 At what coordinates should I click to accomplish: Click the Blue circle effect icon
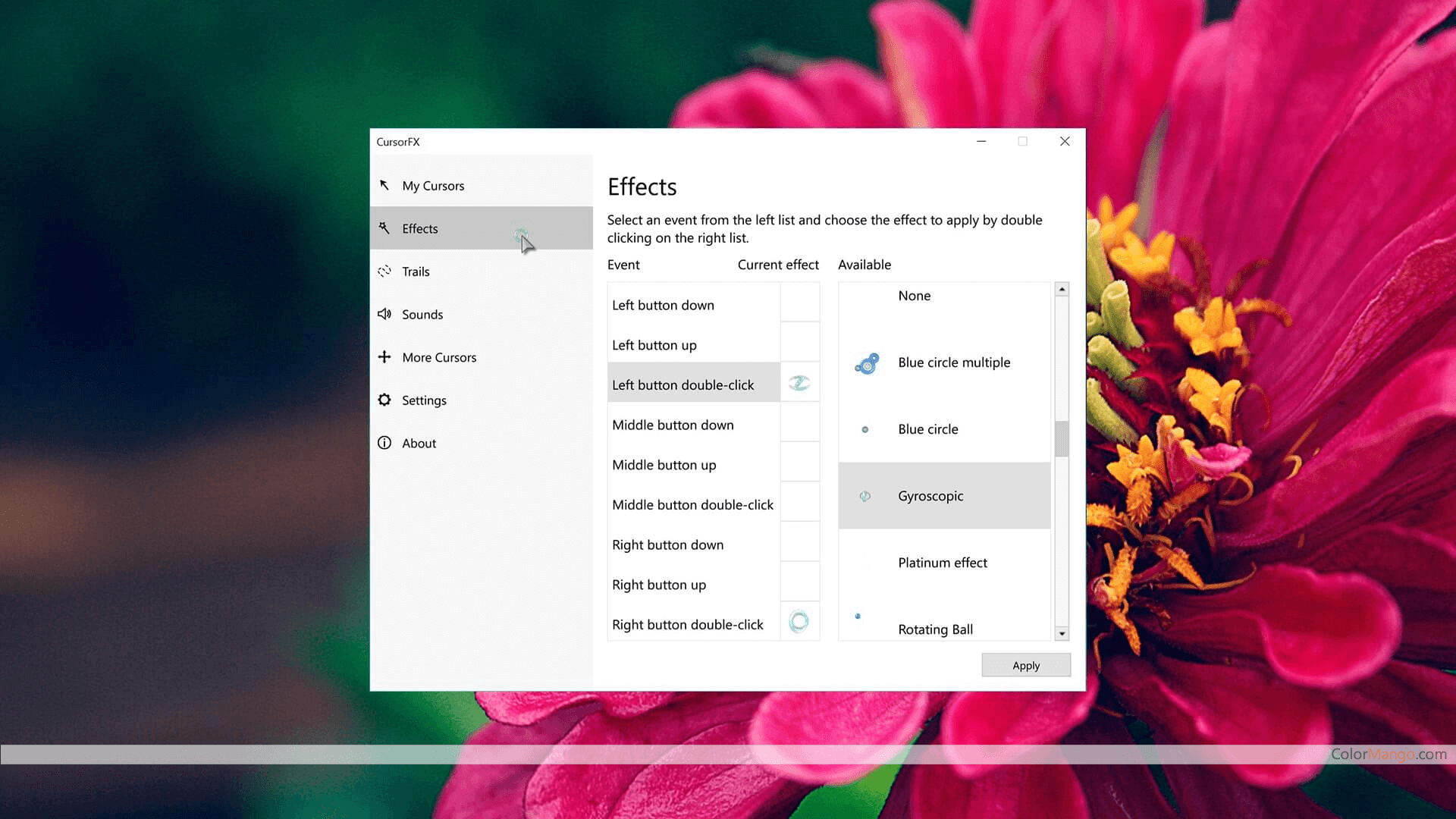click(x=864, y=429)
